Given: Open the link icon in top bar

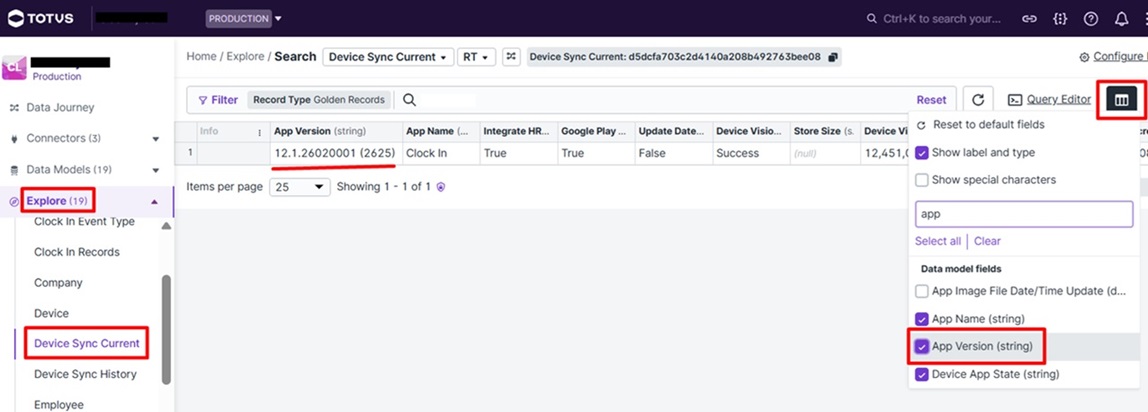Looking at the screenshot, I should click(x=1029, y=19).
